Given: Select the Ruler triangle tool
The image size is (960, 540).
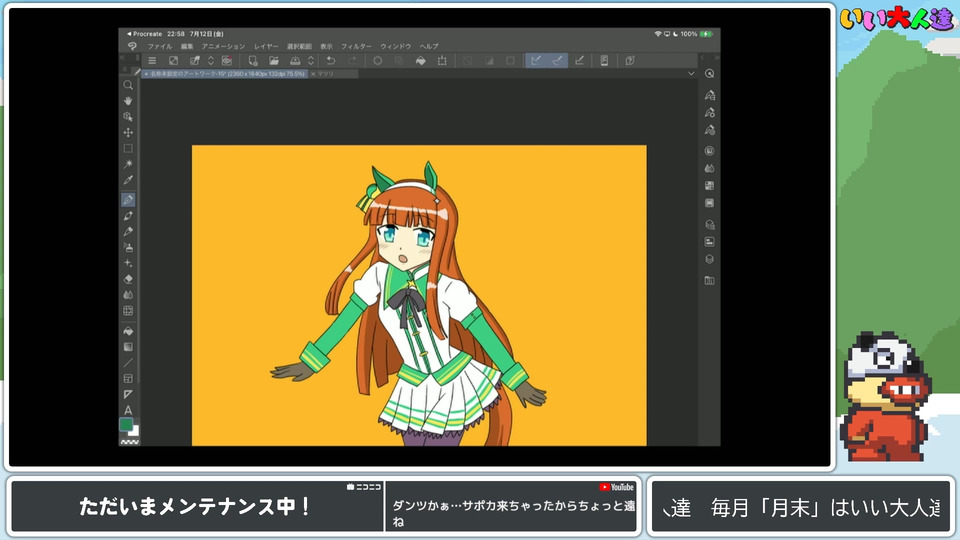Looking at the screenshot, I should [128, 395].
